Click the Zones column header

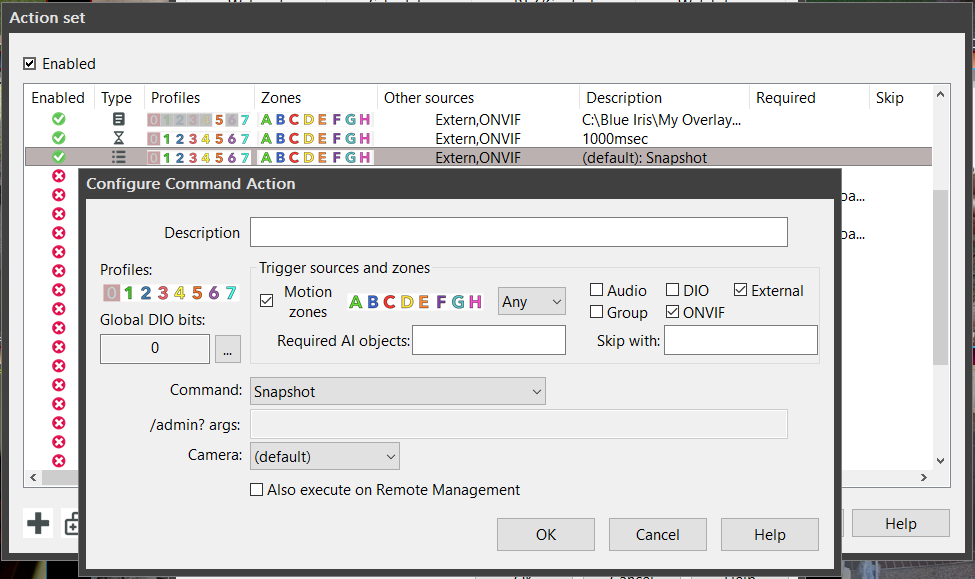pos(280,98)
